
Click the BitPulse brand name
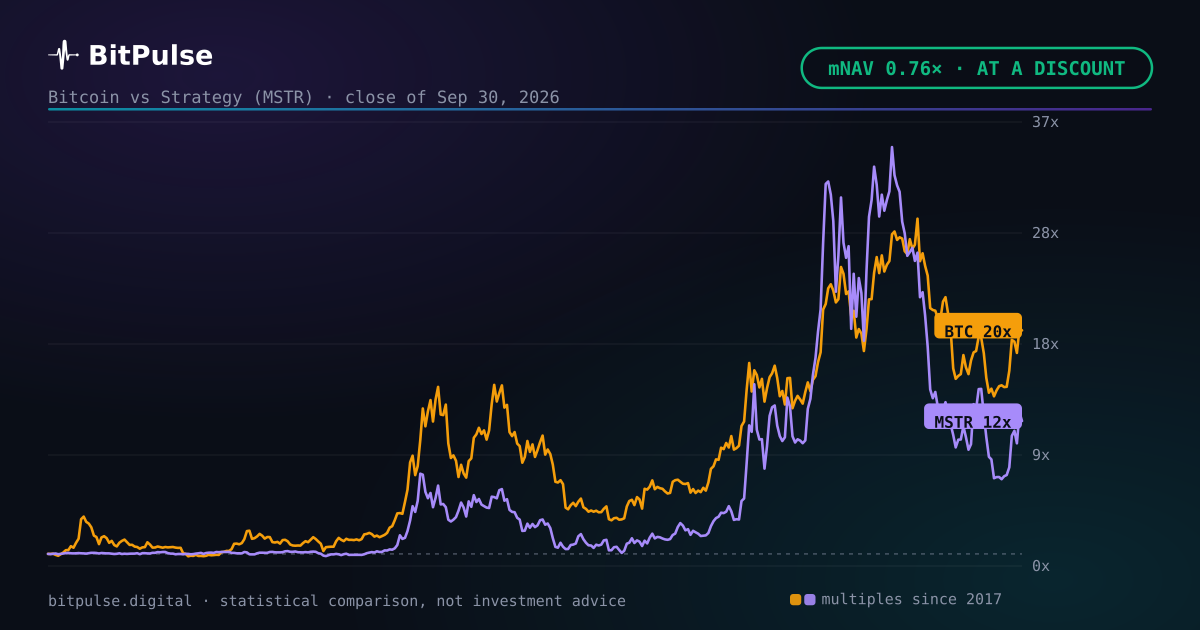[150, 56]
